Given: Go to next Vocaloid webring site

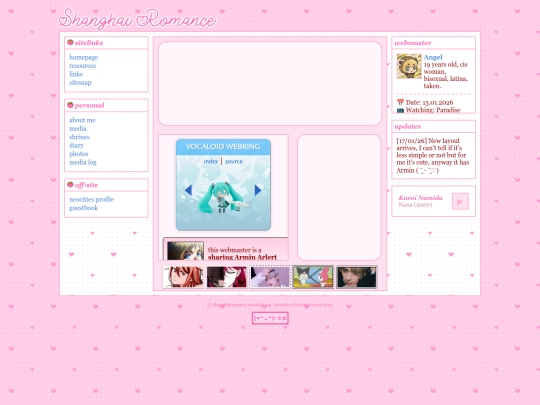Looking at the screenshot, I should tap(258, 190).
